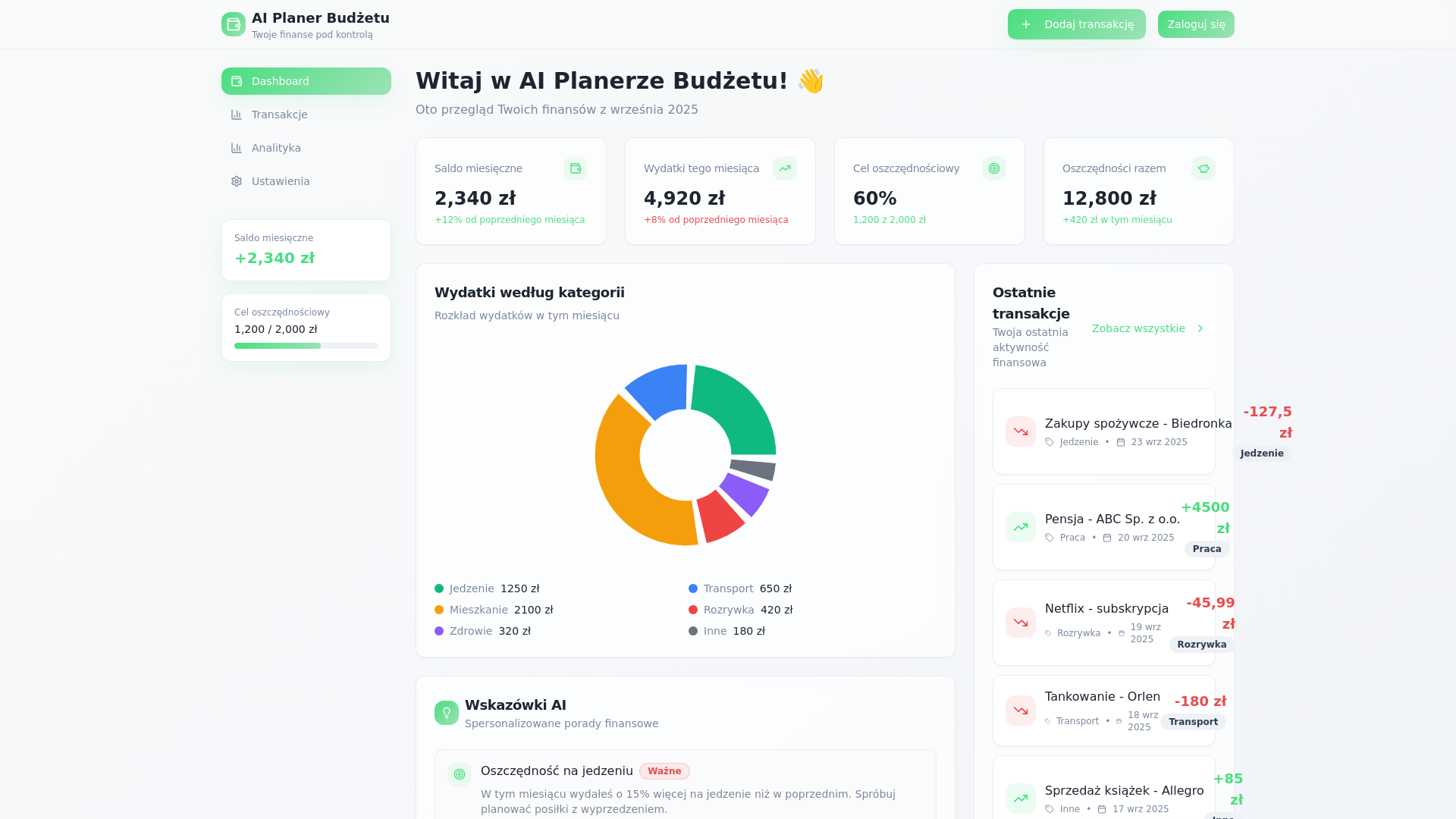Click the Analityka chart icon in sidebar
The image size is (1456, 819).
(x=237, y=148)
